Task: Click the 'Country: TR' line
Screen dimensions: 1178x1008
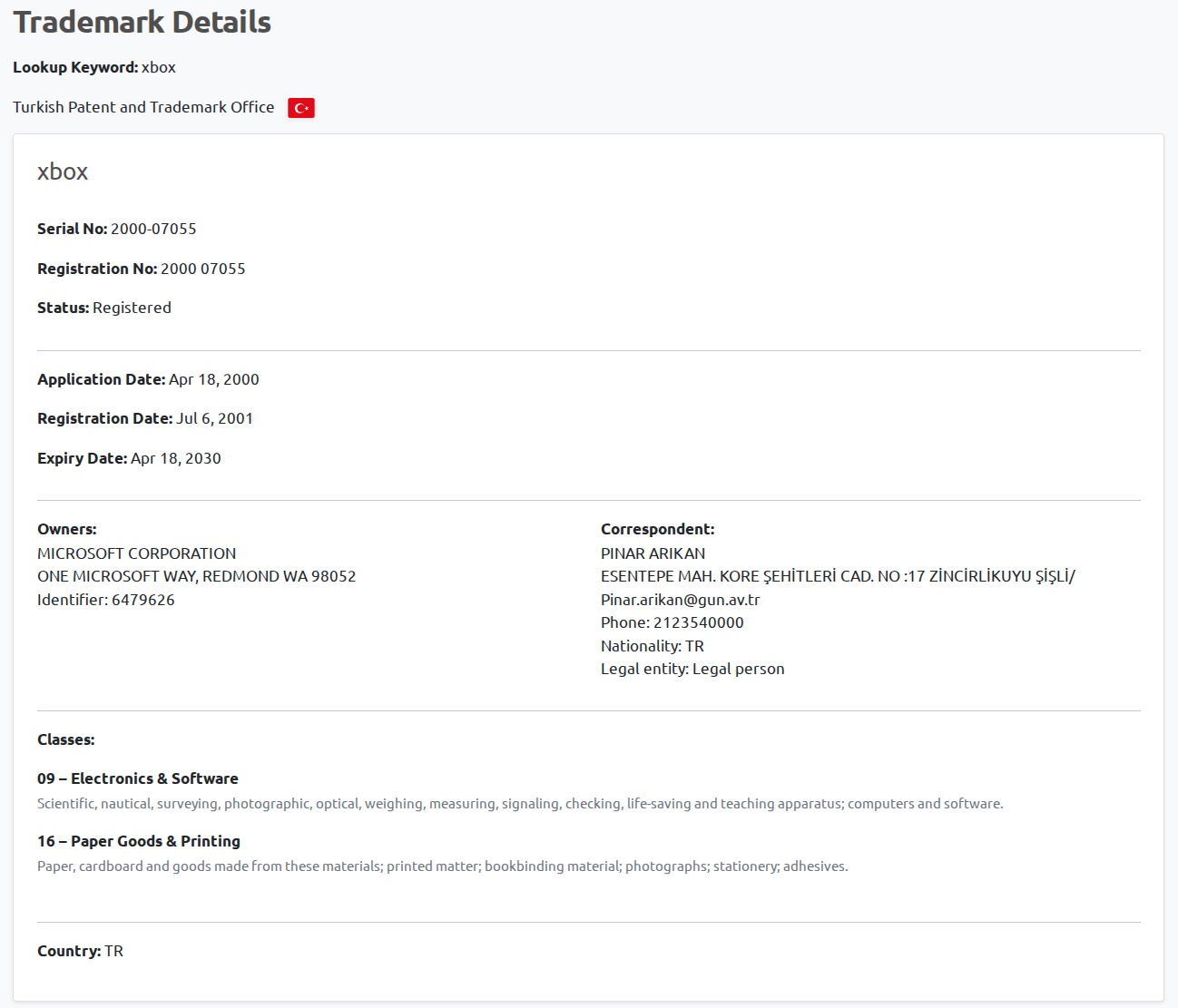Action: coord(80,951)
